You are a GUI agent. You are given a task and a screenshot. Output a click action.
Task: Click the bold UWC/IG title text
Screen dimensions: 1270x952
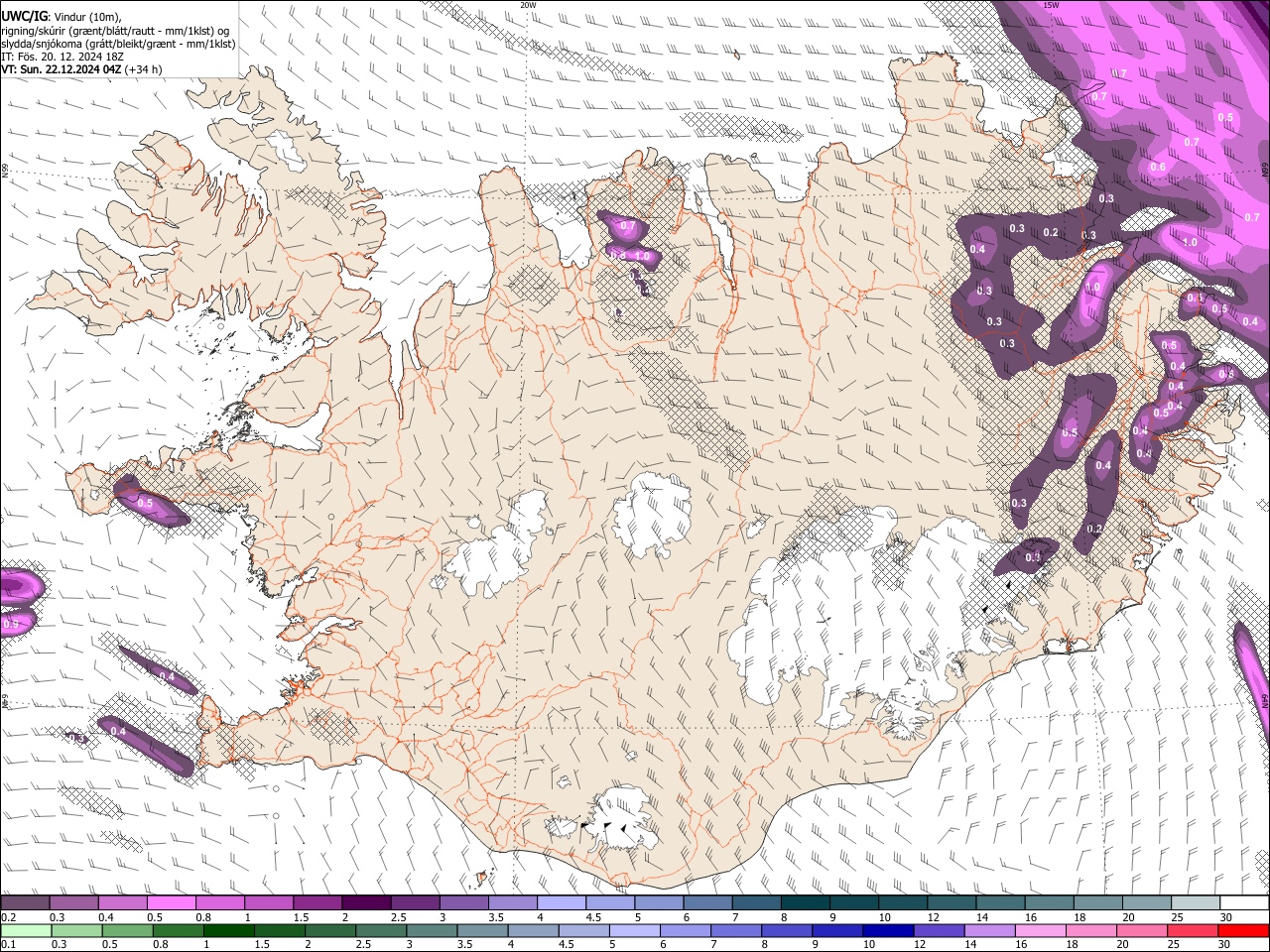[24, 16]
